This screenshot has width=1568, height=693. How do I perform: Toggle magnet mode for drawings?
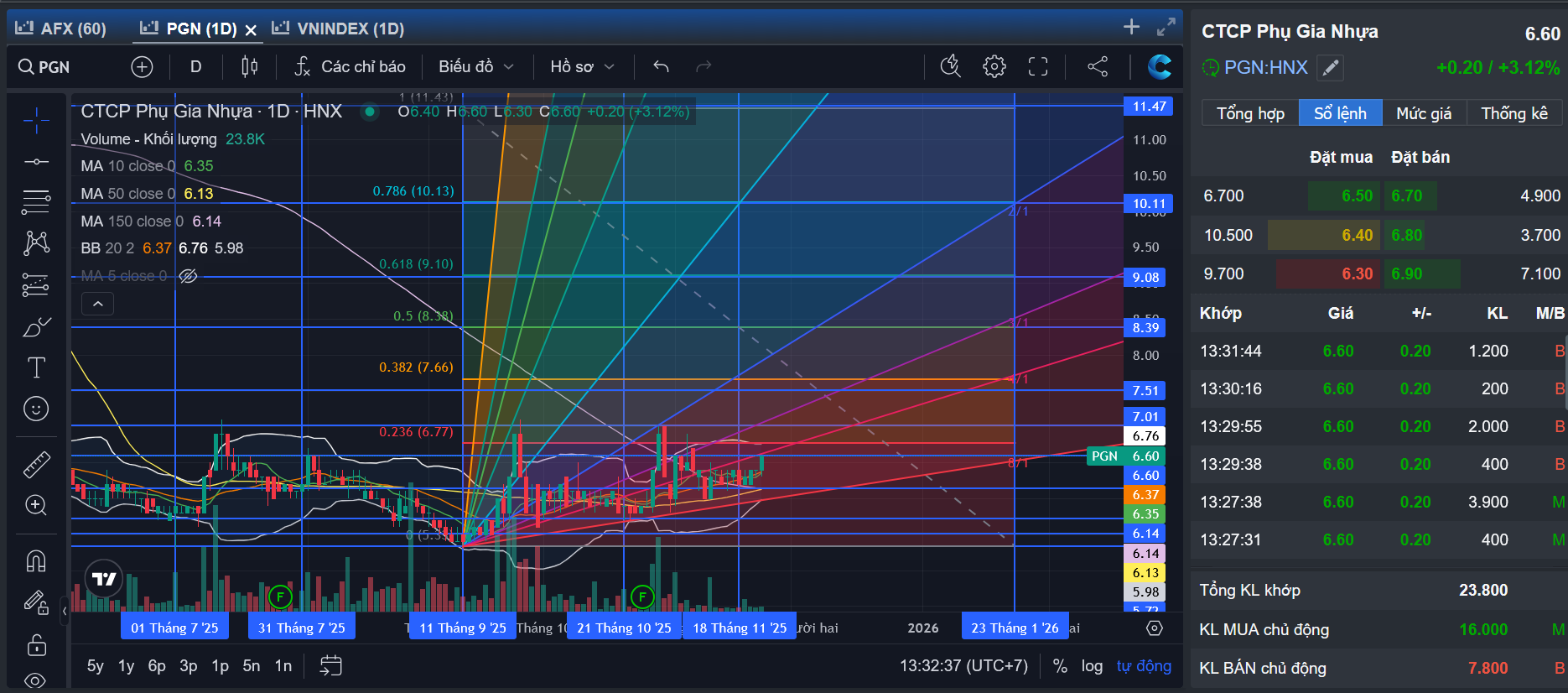36,560
